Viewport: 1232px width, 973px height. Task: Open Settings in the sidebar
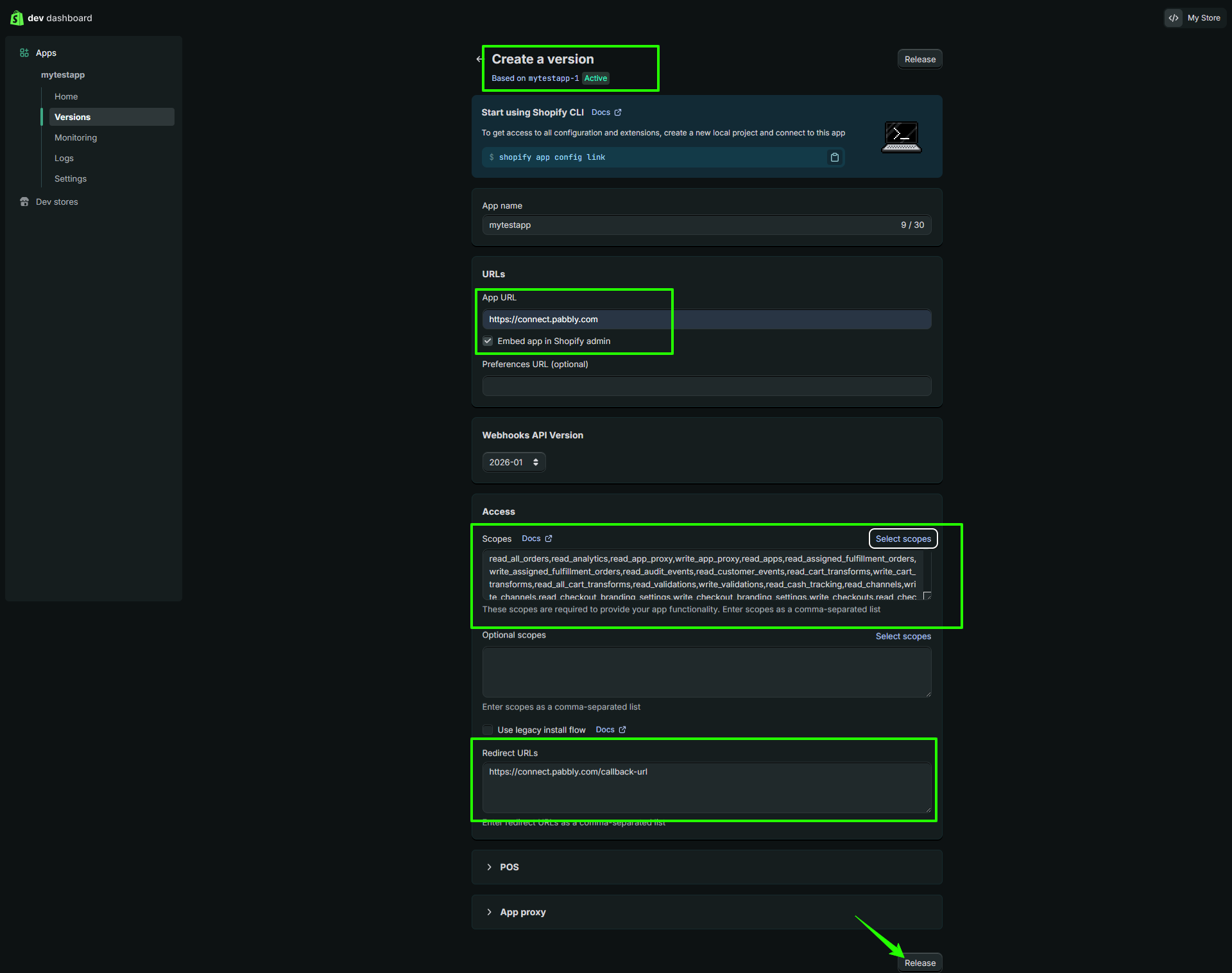pyautogui.click(x=71, y=178)
